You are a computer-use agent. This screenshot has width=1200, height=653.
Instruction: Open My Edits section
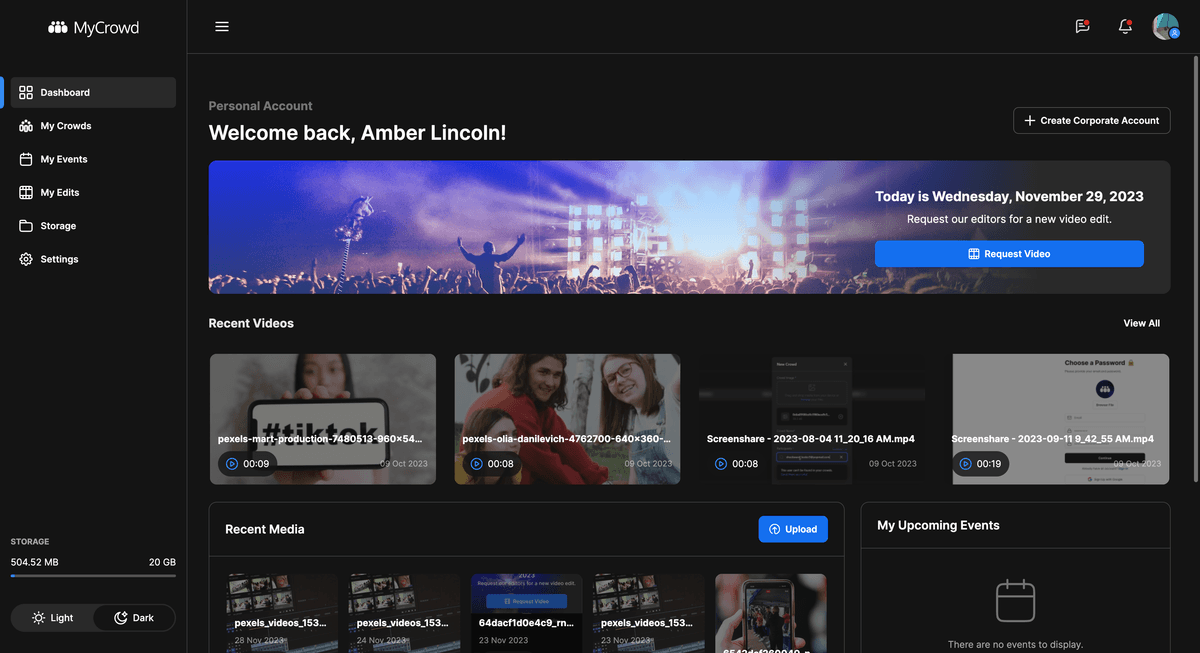pos(60,192)
